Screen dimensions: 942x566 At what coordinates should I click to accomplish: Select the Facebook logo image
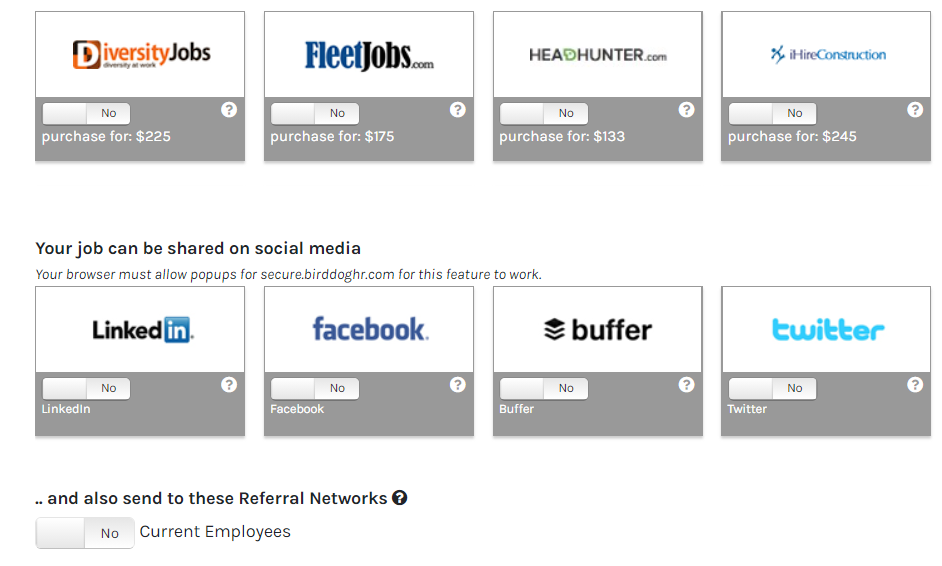pyautogui.click(x=369, y=329)
